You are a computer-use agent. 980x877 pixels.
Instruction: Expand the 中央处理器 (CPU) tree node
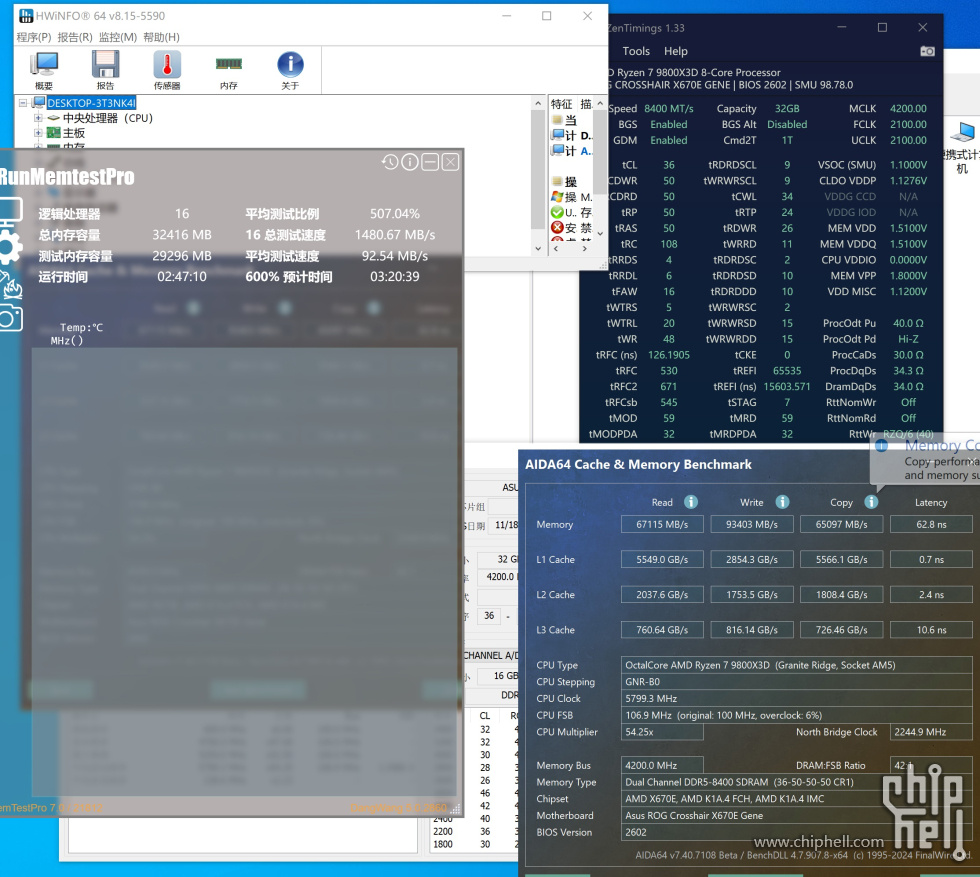tap(38, 118)
